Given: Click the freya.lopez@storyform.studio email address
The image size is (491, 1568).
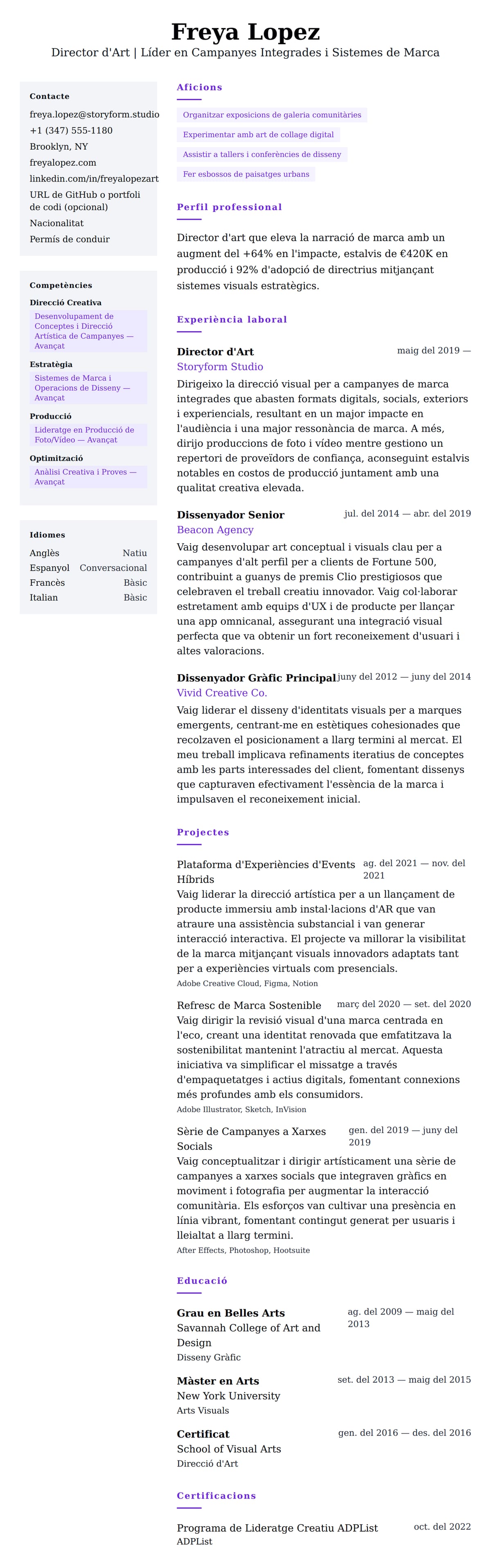Looking at the screenshot, I should 95,114.
